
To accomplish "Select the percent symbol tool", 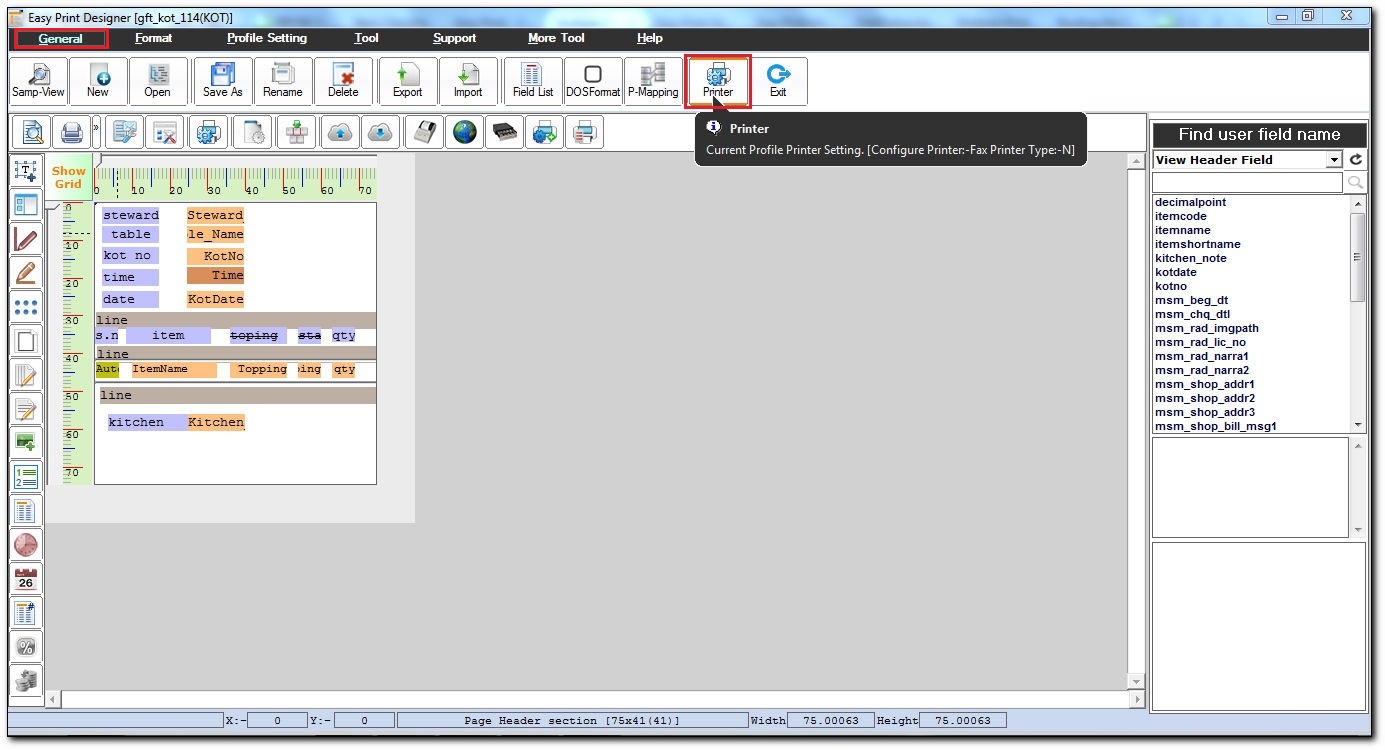I will (x=26, y=647).
